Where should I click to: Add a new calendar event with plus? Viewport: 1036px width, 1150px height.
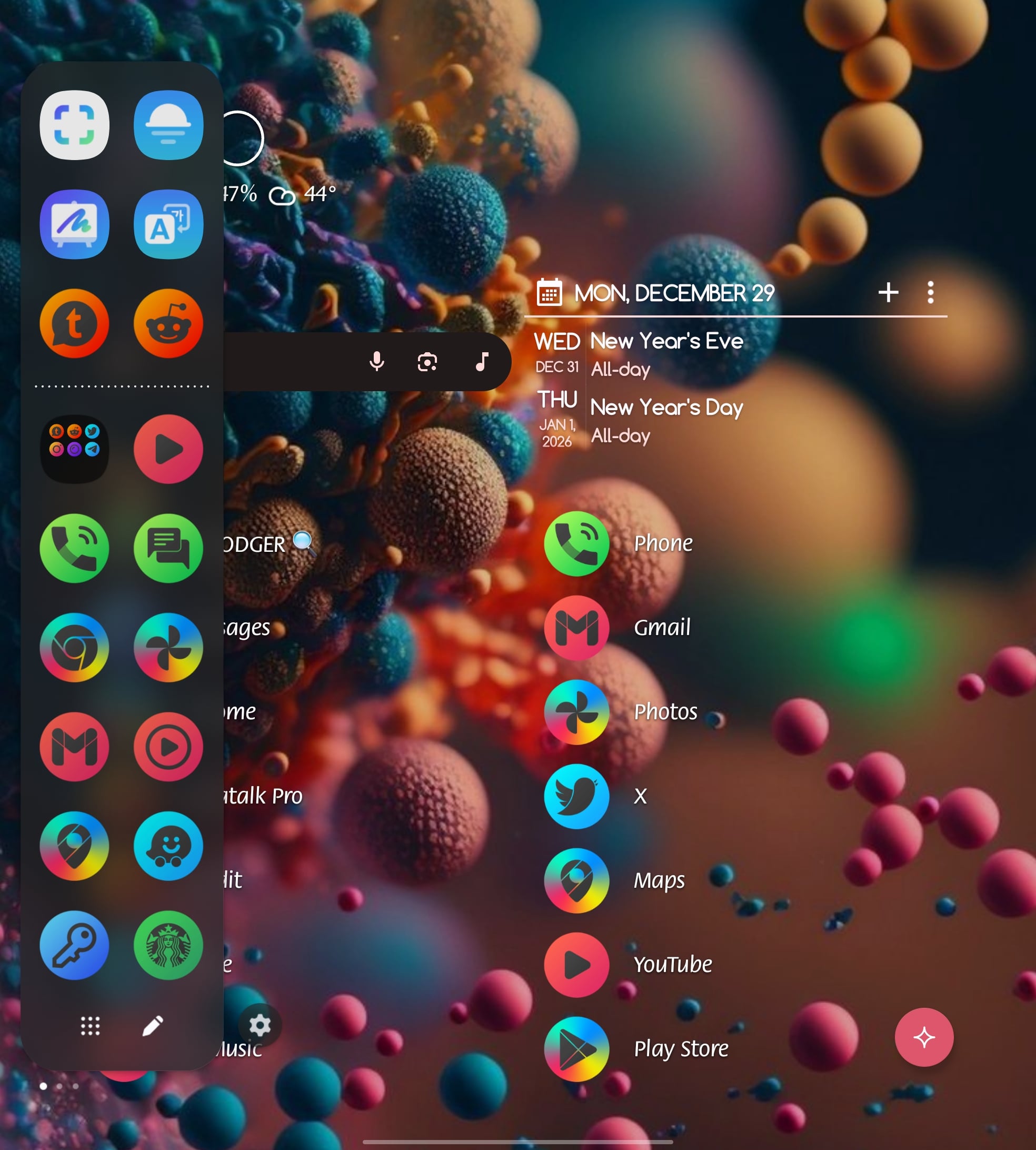tap(888, 293)
